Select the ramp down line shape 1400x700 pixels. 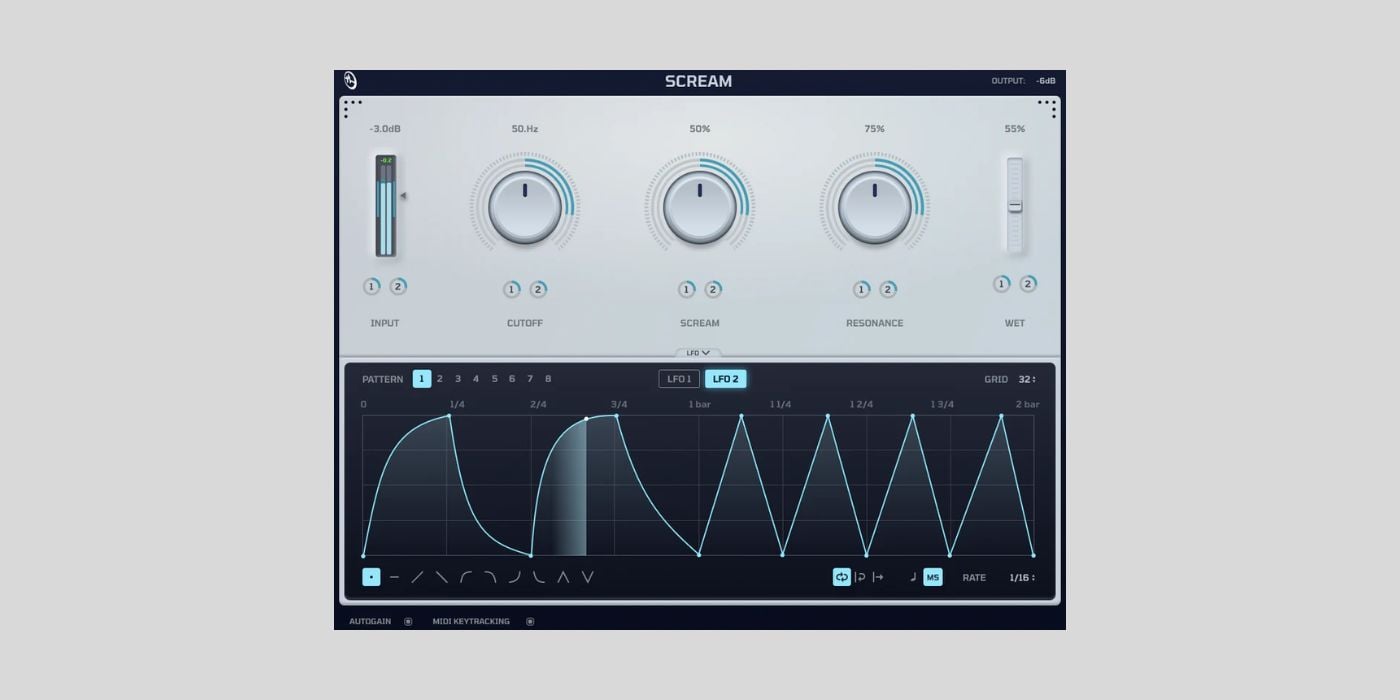442,577
